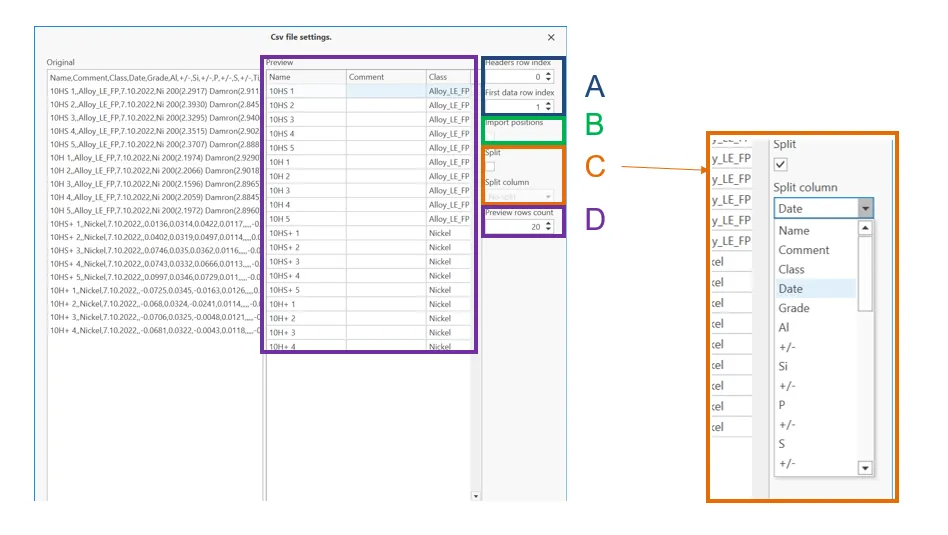Click dropdown list scroll-down arrow
The height and width of the screenshot is (535, 948).
865,468
